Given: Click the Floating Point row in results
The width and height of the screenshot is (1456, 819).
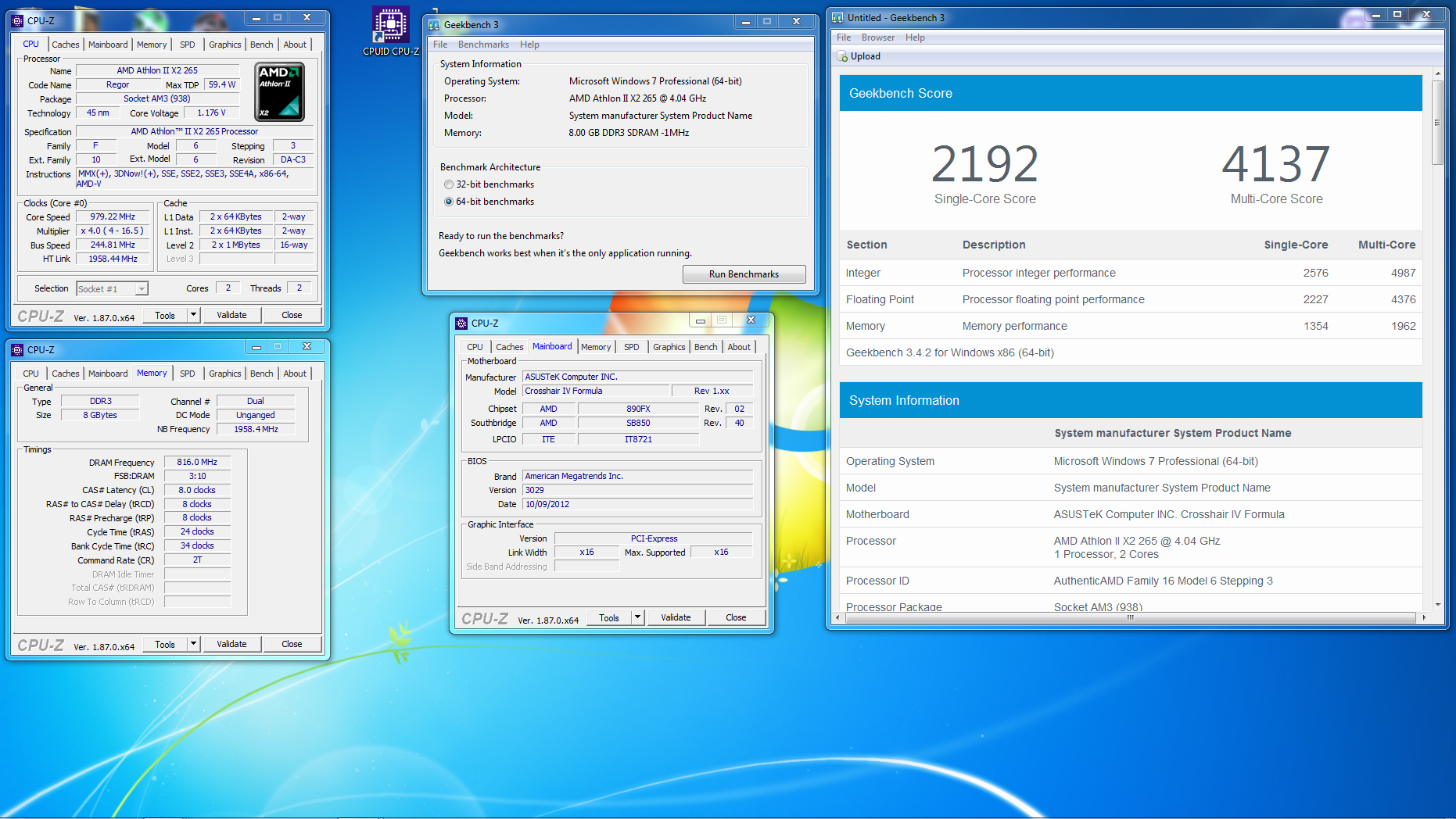Looking at the screenshot, I should point(1131,299).
